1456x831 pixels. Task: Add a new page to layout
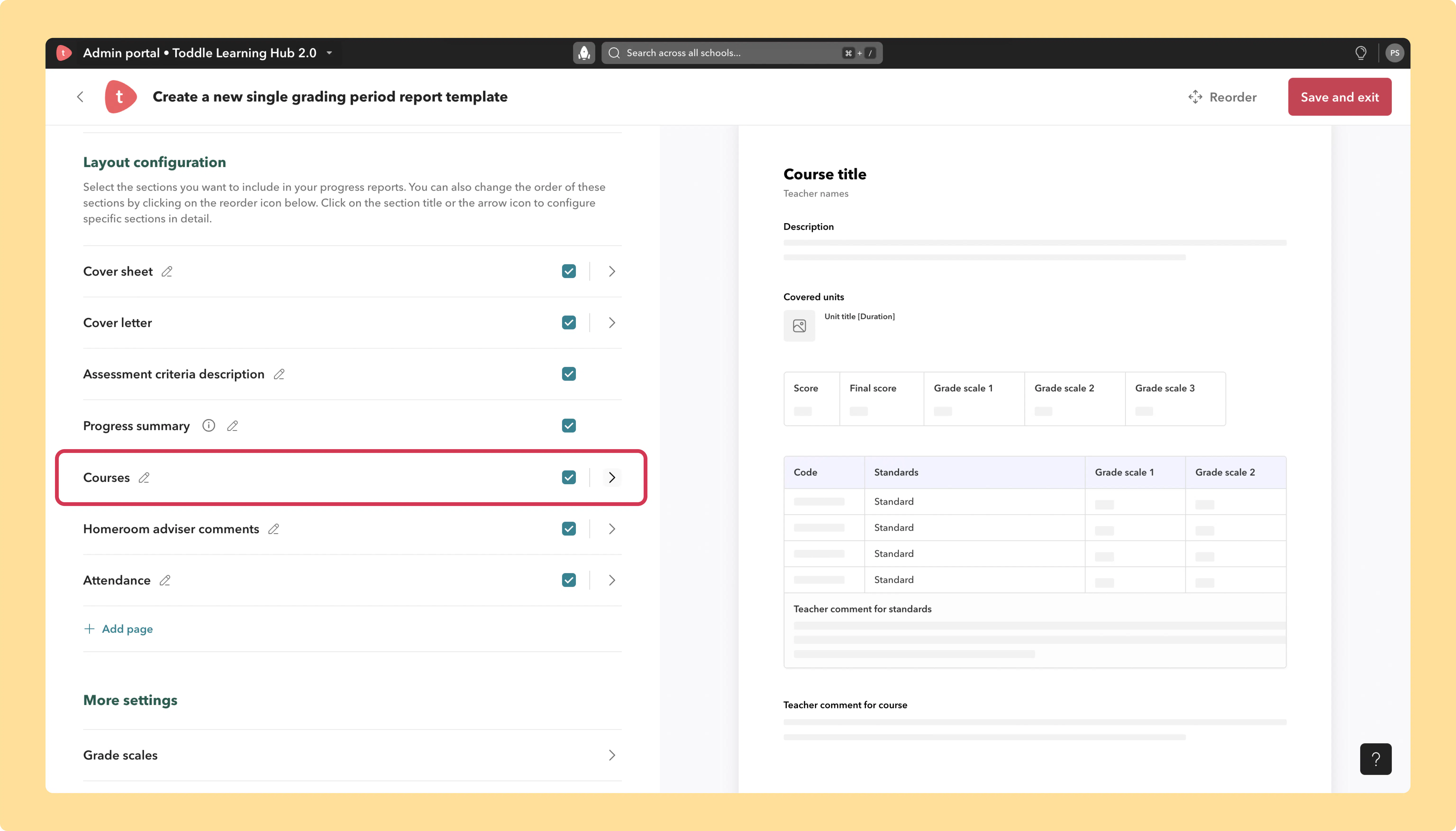(118, 629)
